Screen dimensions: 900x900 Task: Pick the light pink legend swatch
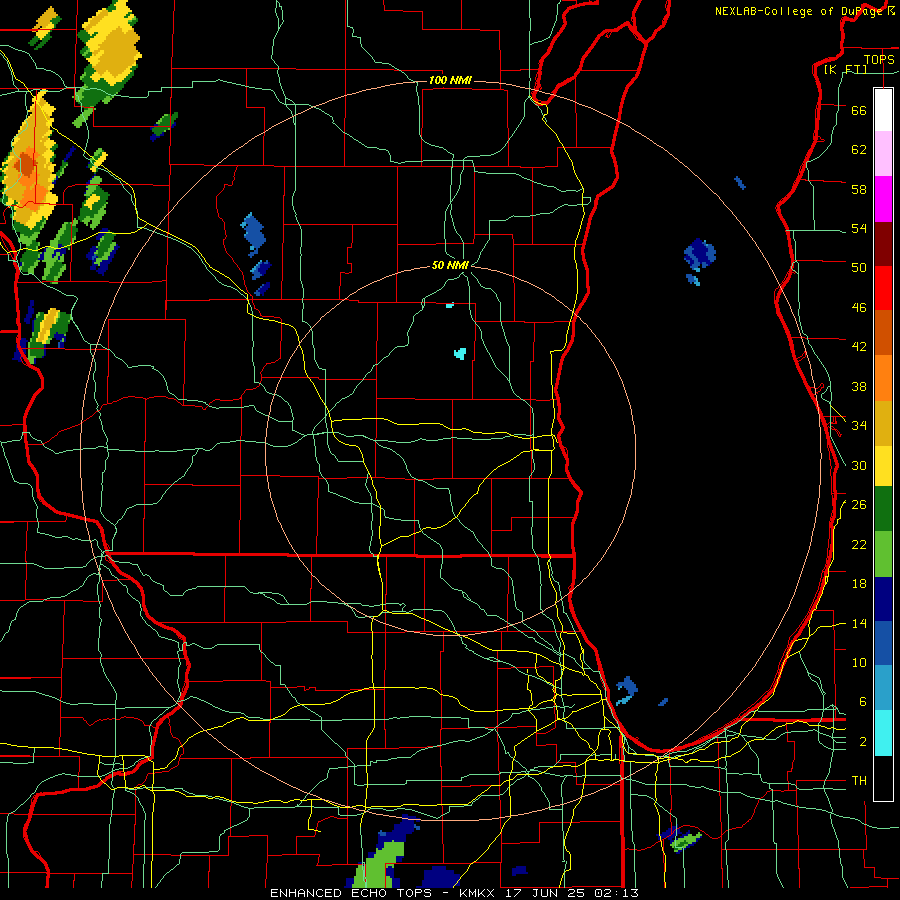883,153
